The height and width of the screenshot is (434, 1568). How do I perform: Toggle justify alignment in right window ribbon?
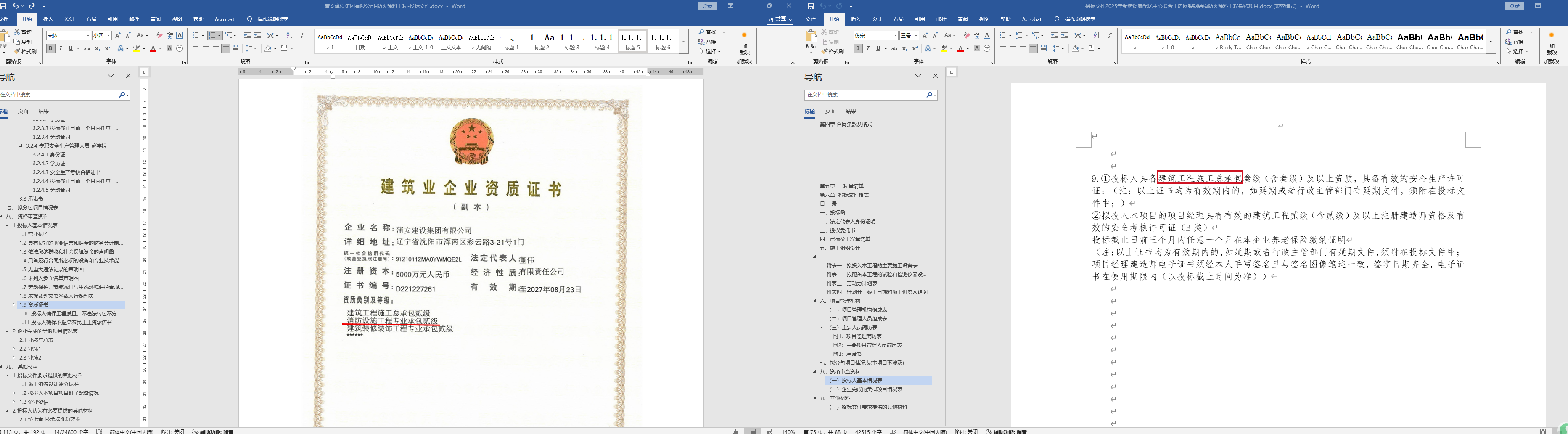pos(1033,49)
